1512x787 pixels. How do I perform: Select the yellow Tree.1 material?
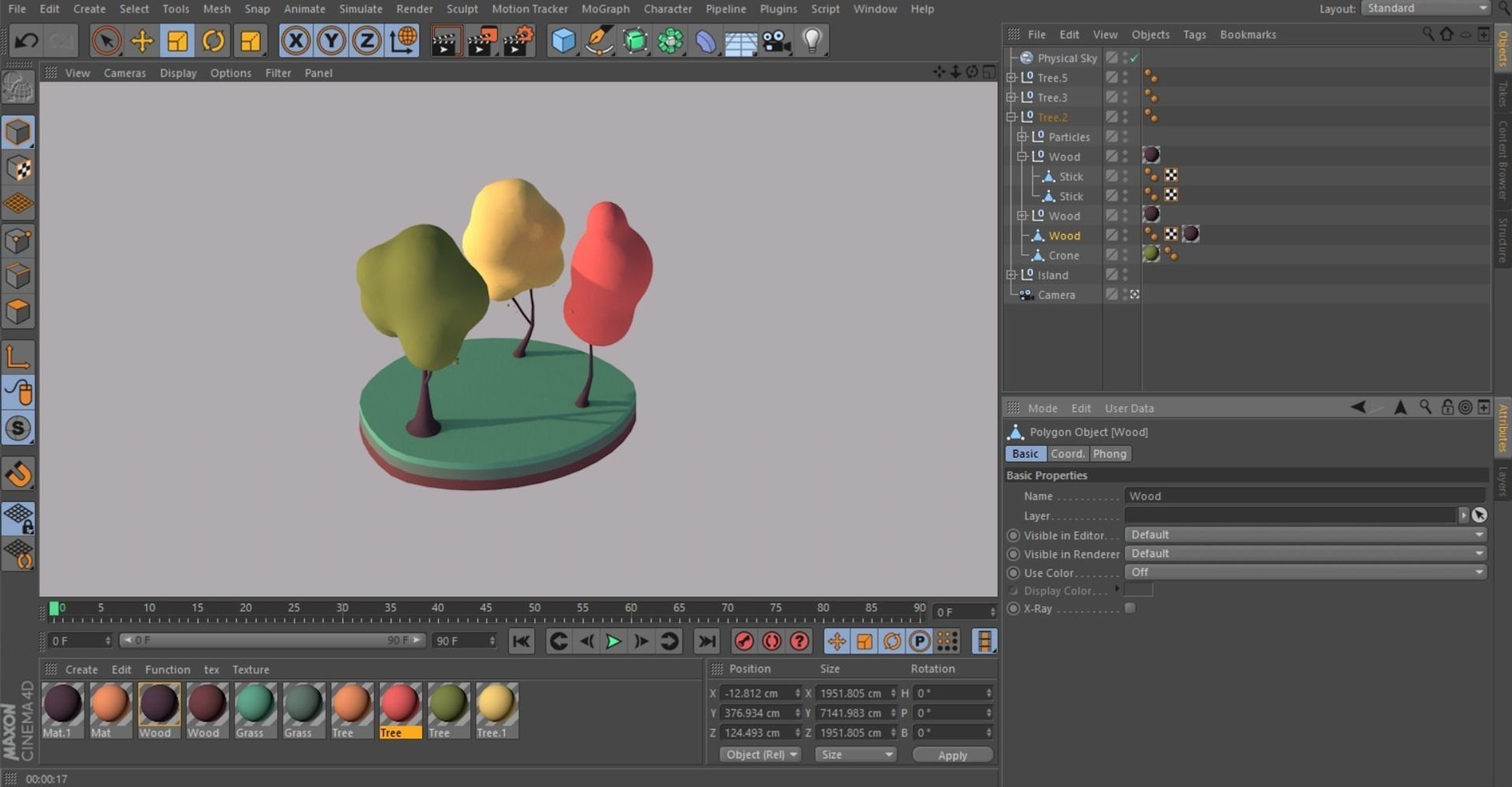pos(496,711)
